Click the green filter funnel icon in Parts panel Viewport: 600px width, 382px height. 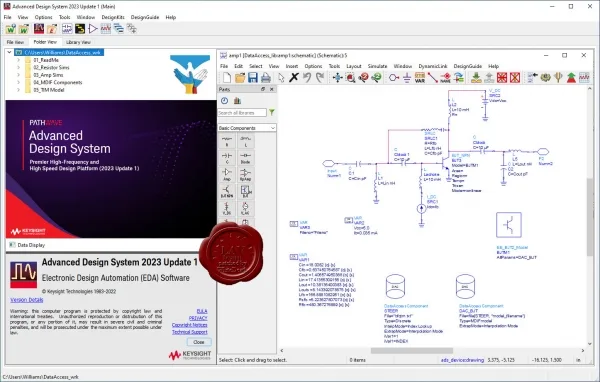coord(272,113)
